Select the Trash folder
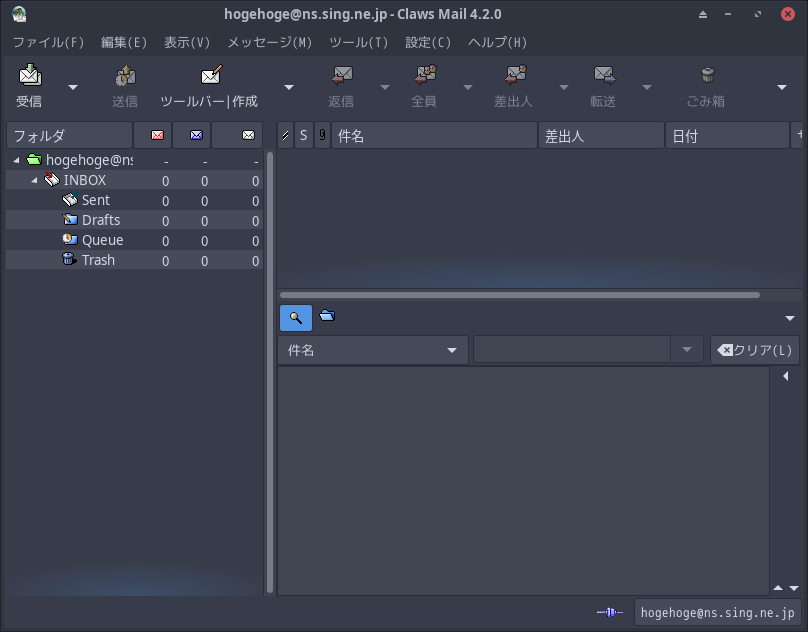 pos(134,260)
